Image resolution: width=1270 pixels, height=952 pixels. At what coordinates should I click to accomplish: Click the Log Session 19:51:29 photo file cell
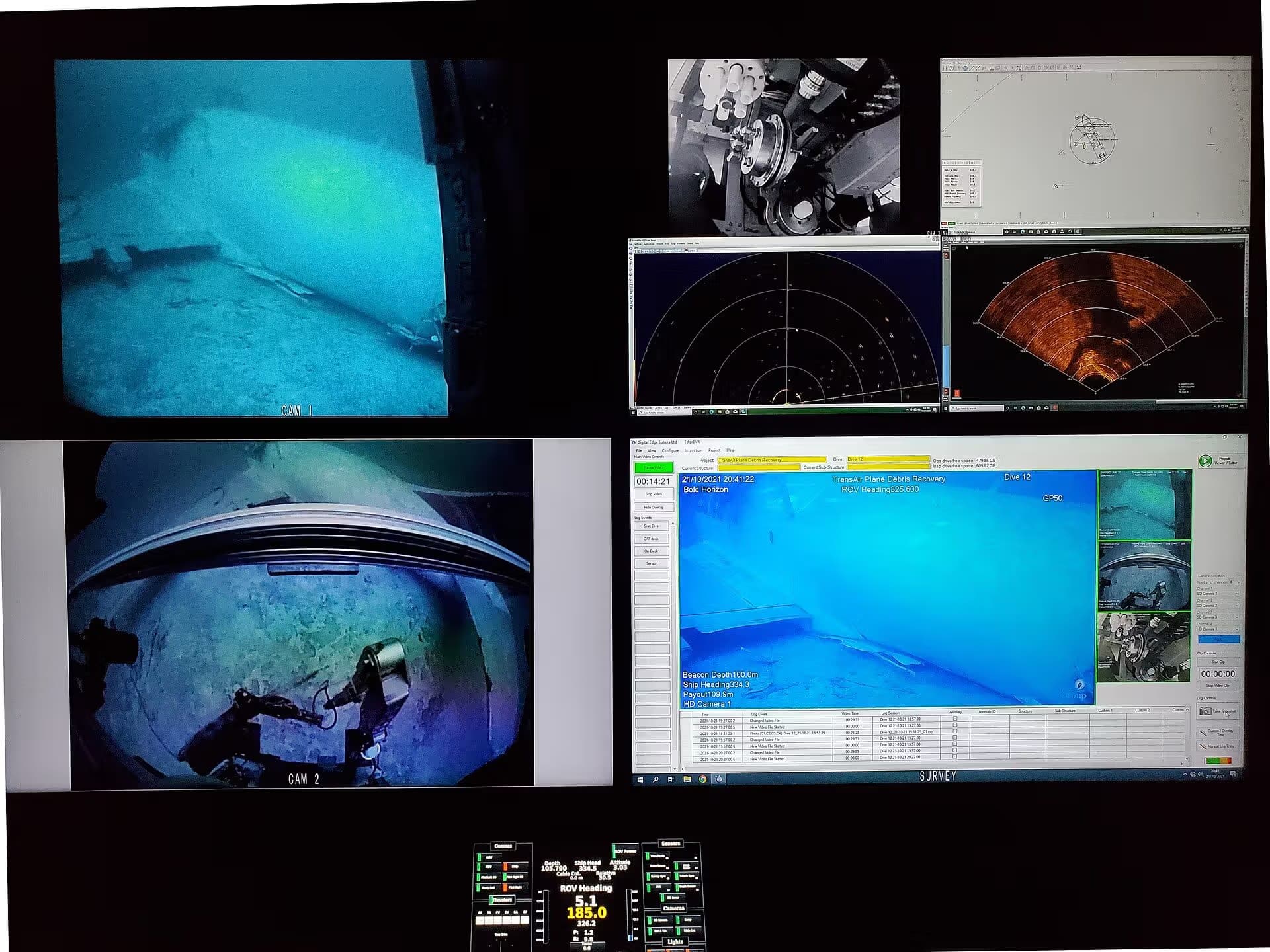906,732
